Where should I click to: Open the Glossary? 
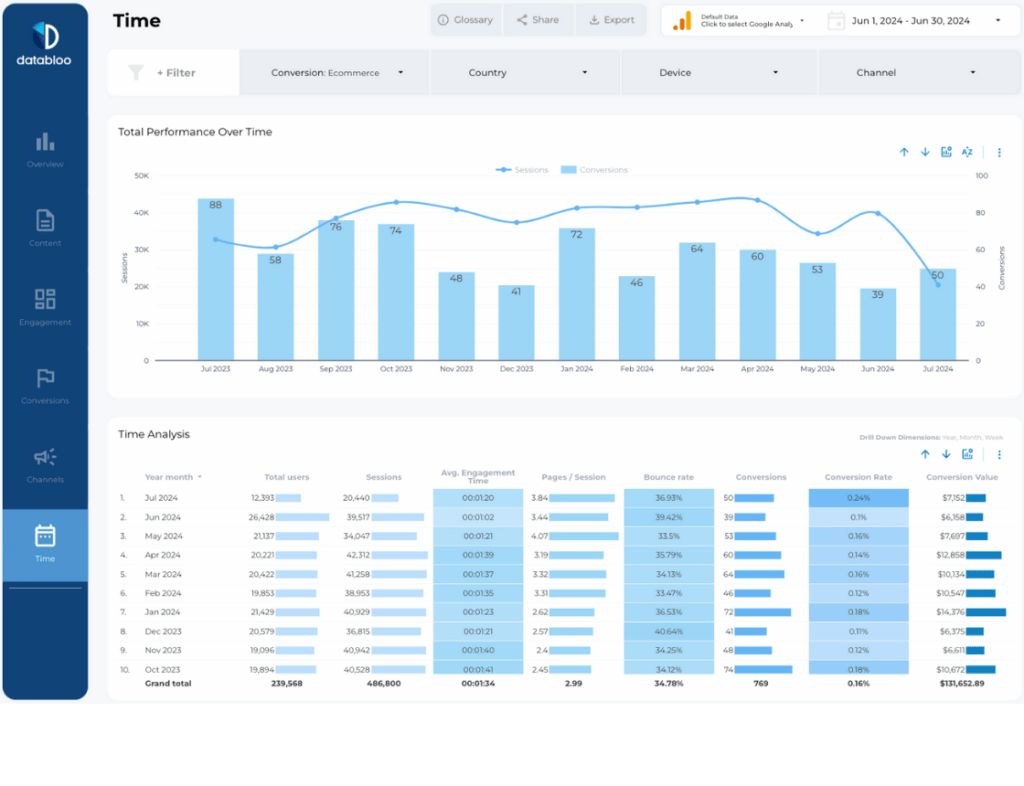click(465, 19)
